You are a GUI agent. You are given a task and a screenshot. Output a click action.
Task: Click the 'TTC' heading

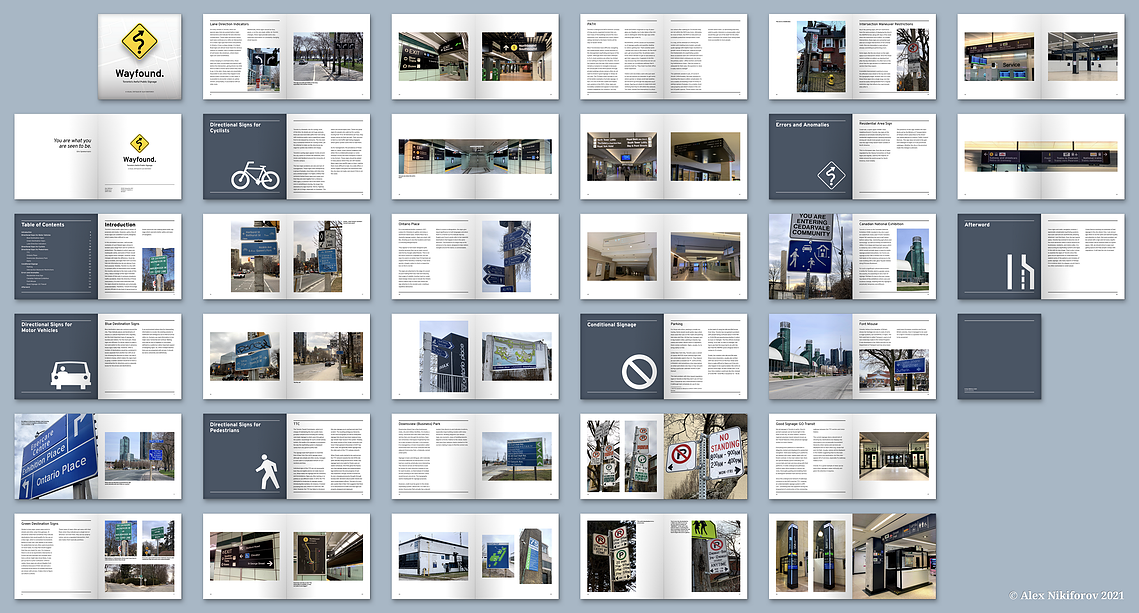(x=296, y=423)
